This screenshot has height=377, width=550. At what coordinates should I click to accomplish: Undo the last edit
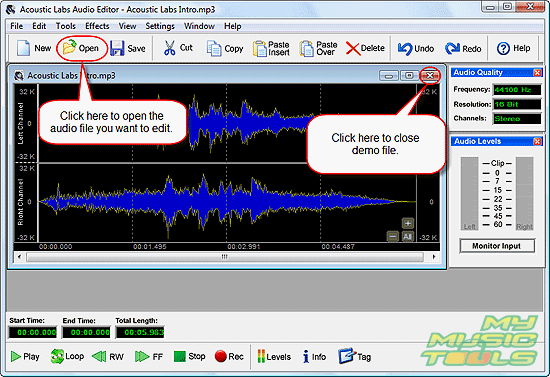(x=416, y=48)
